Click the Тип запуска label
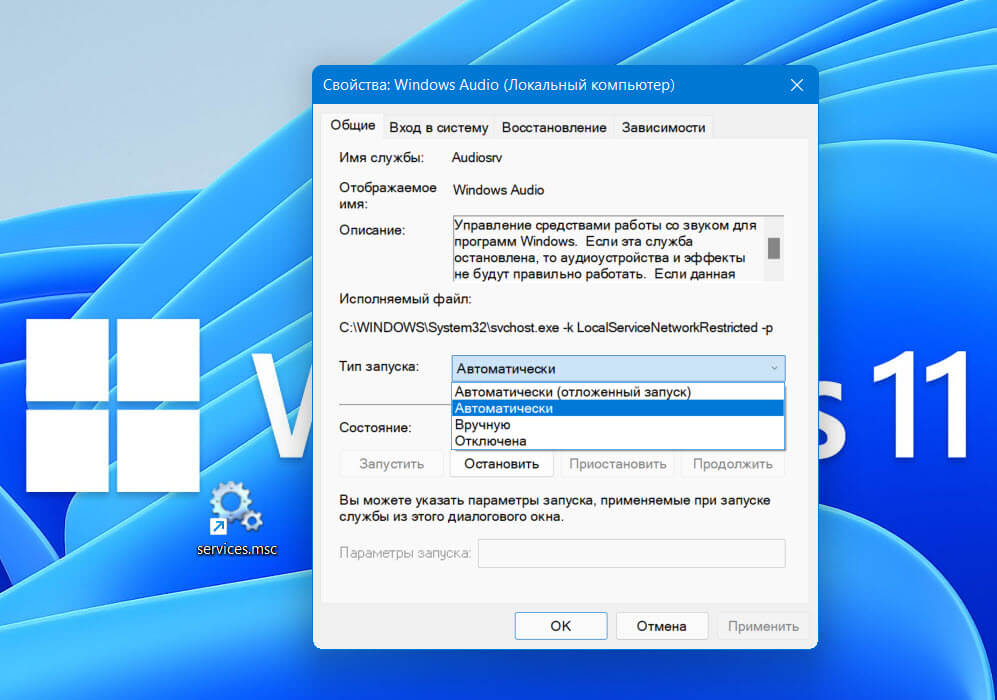Image resolution: width=997 pixels, height=700 pixels. tap(379, 367)
